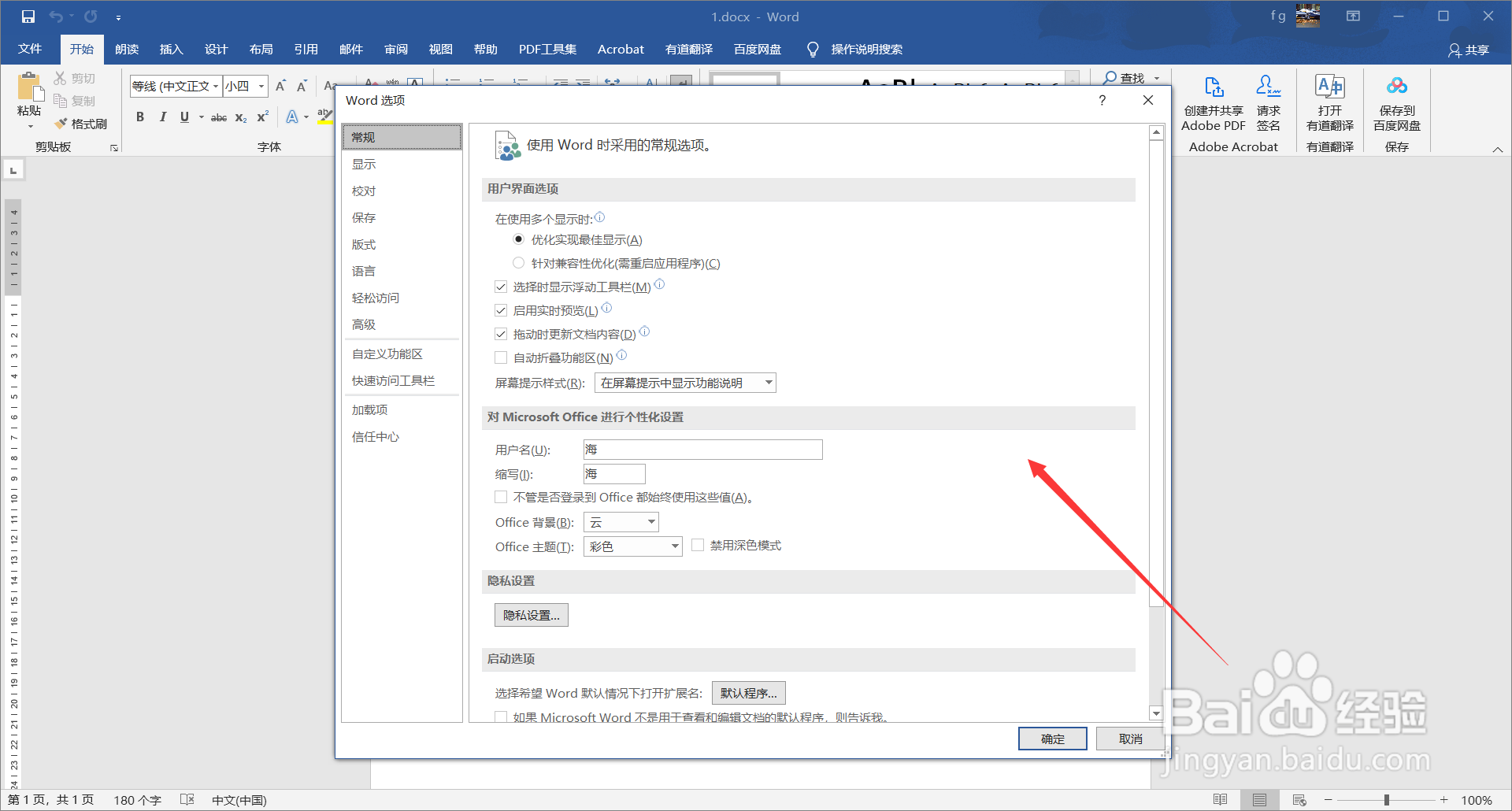Apply superscript x² icon
Screen dimensions: 1512x811
coord(263,117)
